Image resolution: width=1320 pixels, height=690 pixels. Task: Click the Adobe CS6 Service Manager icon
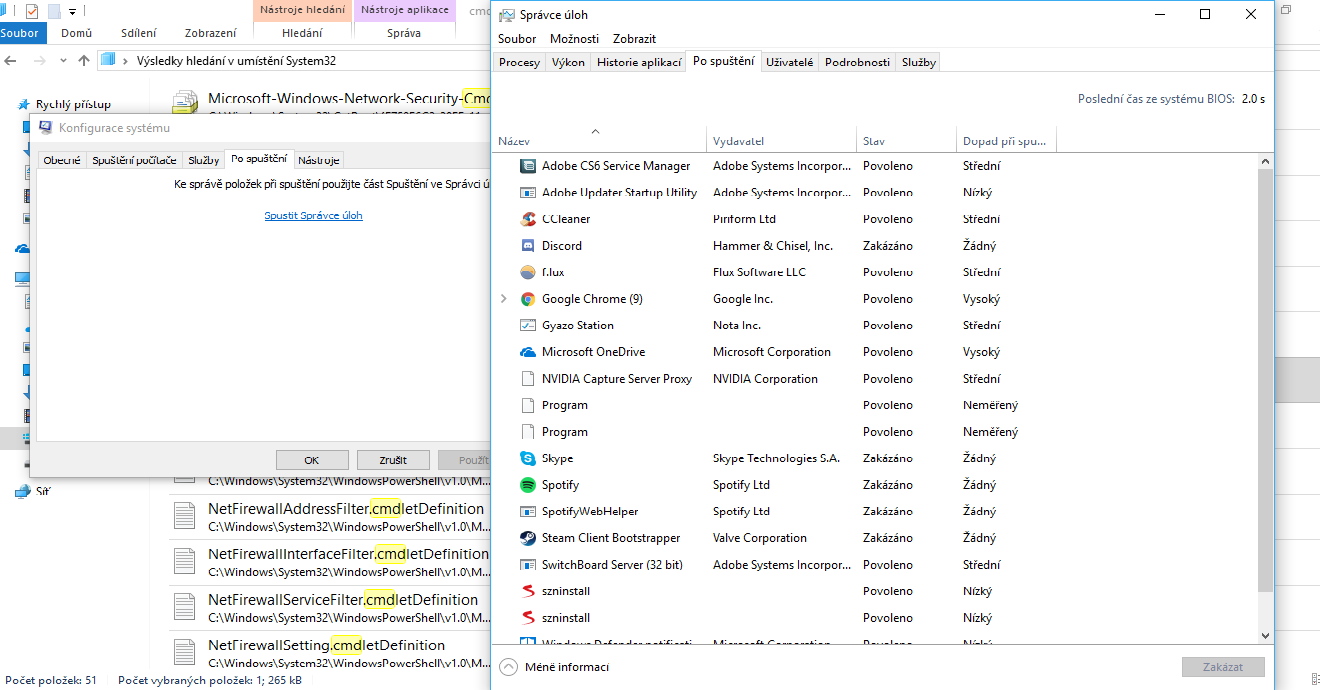[x=528, y=166]
